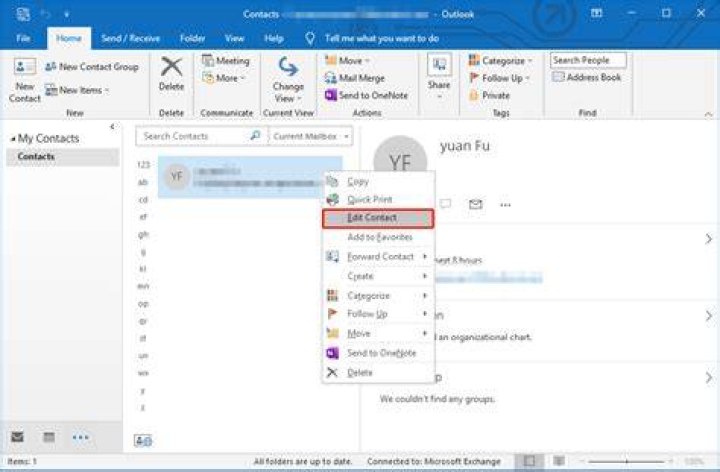Viewport: 720px width, 472px height.
Task: Click the email envelope icon in contact card
Action: tap(476, 204)
